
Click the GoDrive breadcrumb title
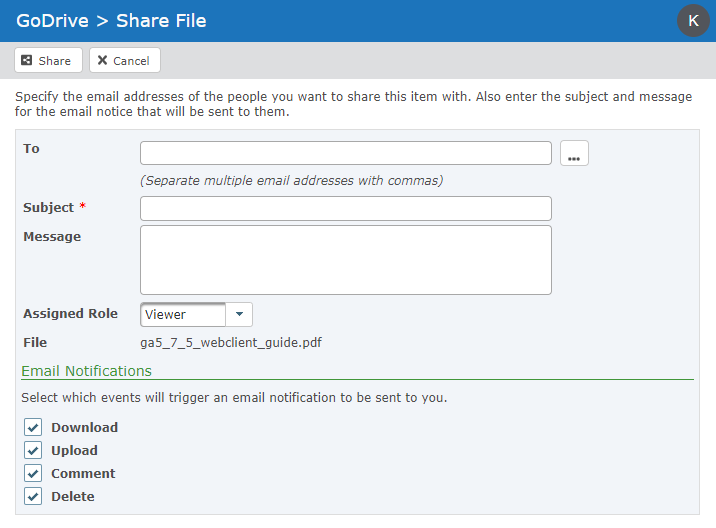(53, 21)
